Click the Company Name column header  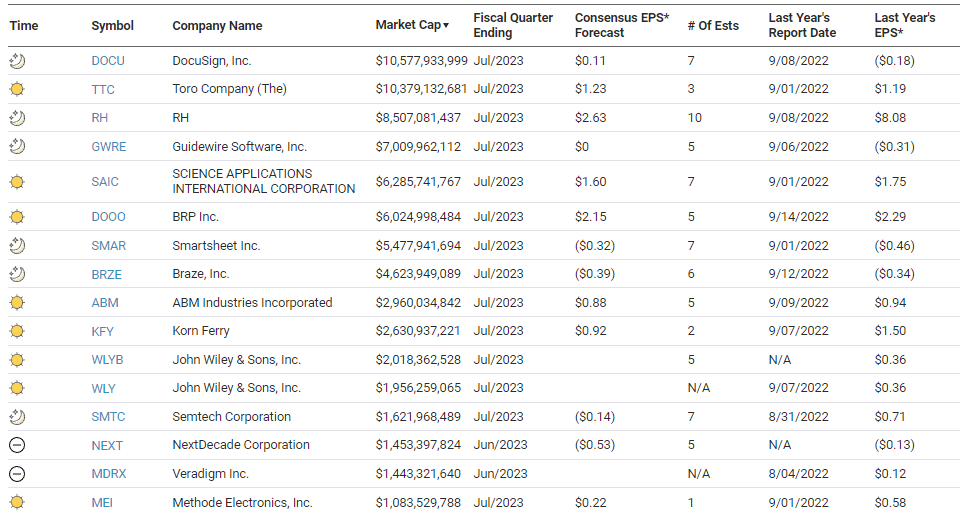point(217,25)
